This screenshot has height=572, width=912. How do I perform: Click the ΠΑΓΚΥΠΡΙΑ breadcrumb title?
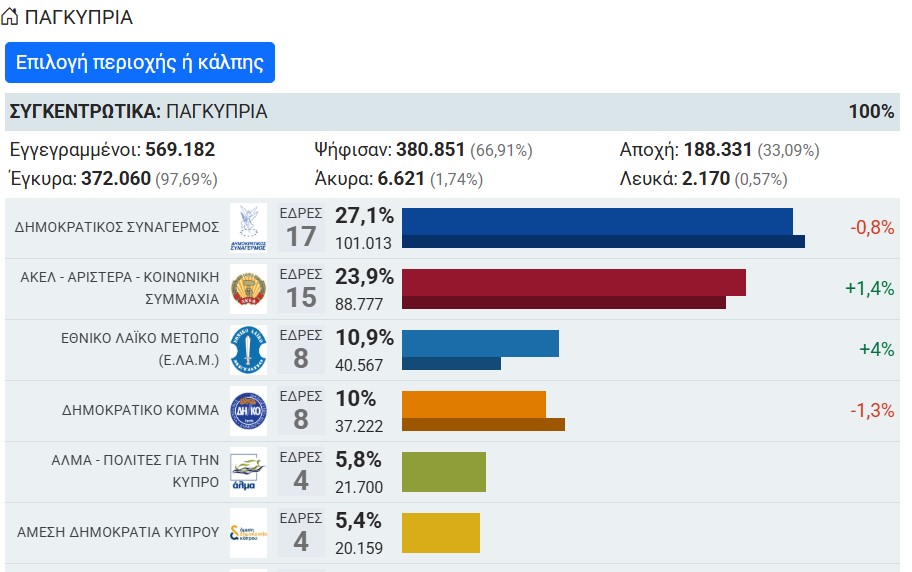[x=79, y=17]
